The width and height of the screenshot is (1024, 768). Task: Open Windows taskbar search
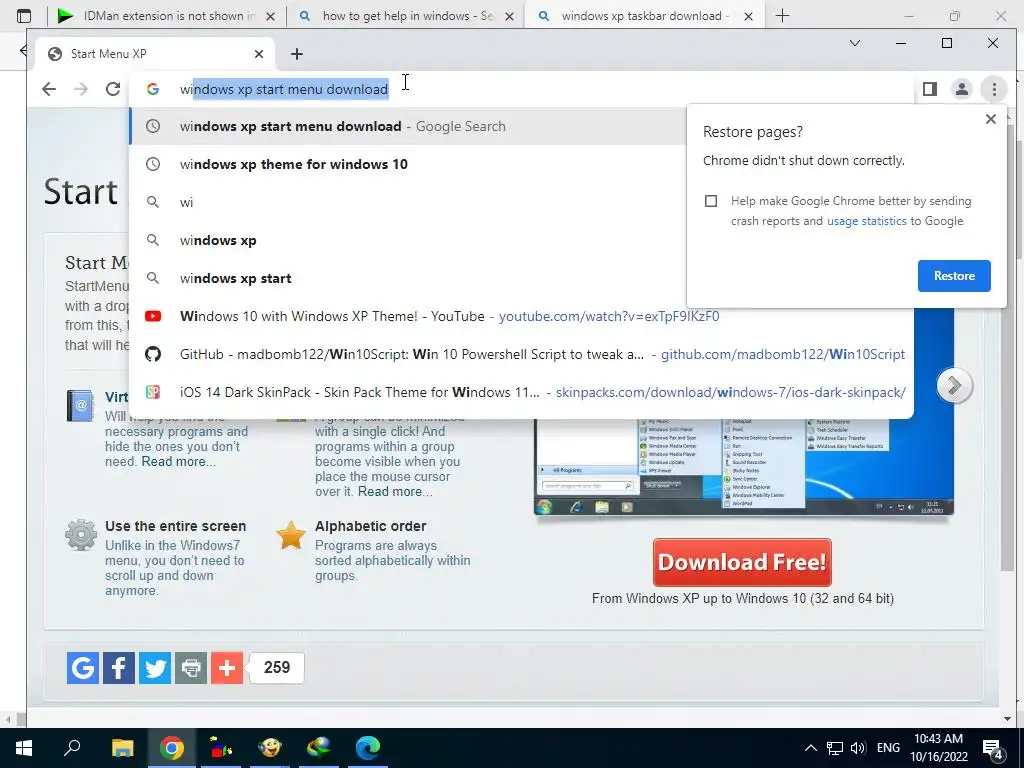point(72,748)
